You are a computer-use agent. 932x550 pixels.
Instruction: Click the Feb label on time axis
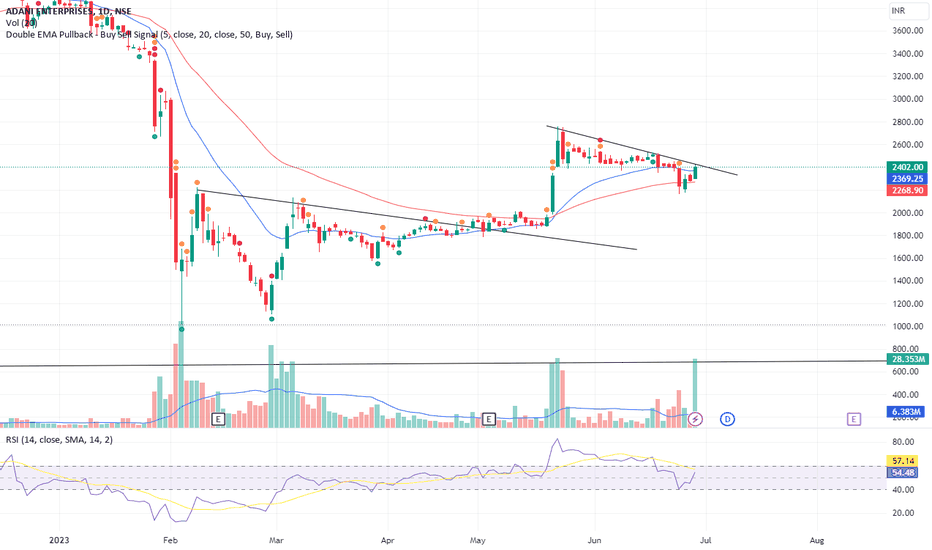(171, 540)
